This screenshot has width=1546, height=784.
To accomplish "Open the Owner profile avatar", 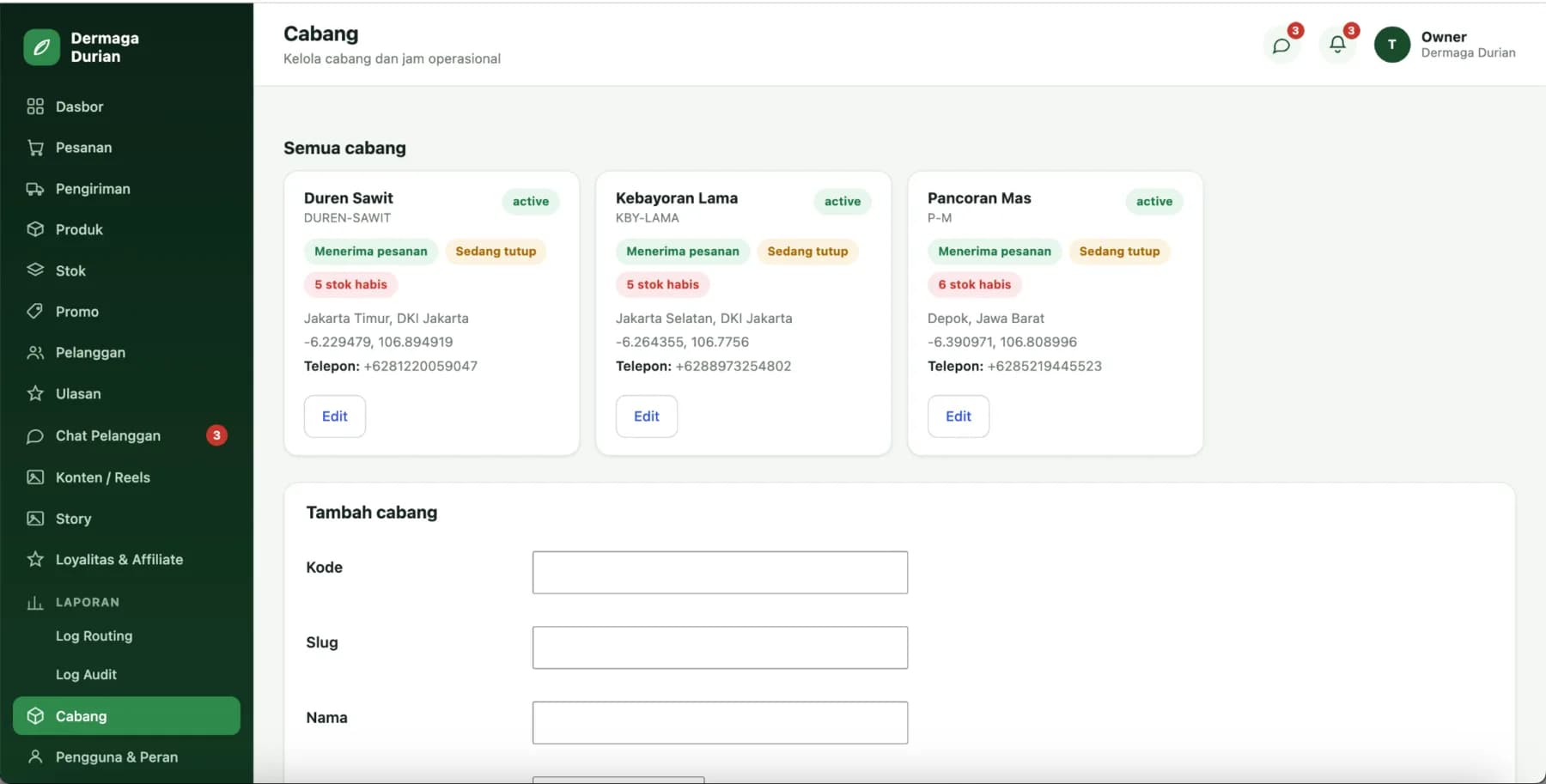I will 1392,45.
